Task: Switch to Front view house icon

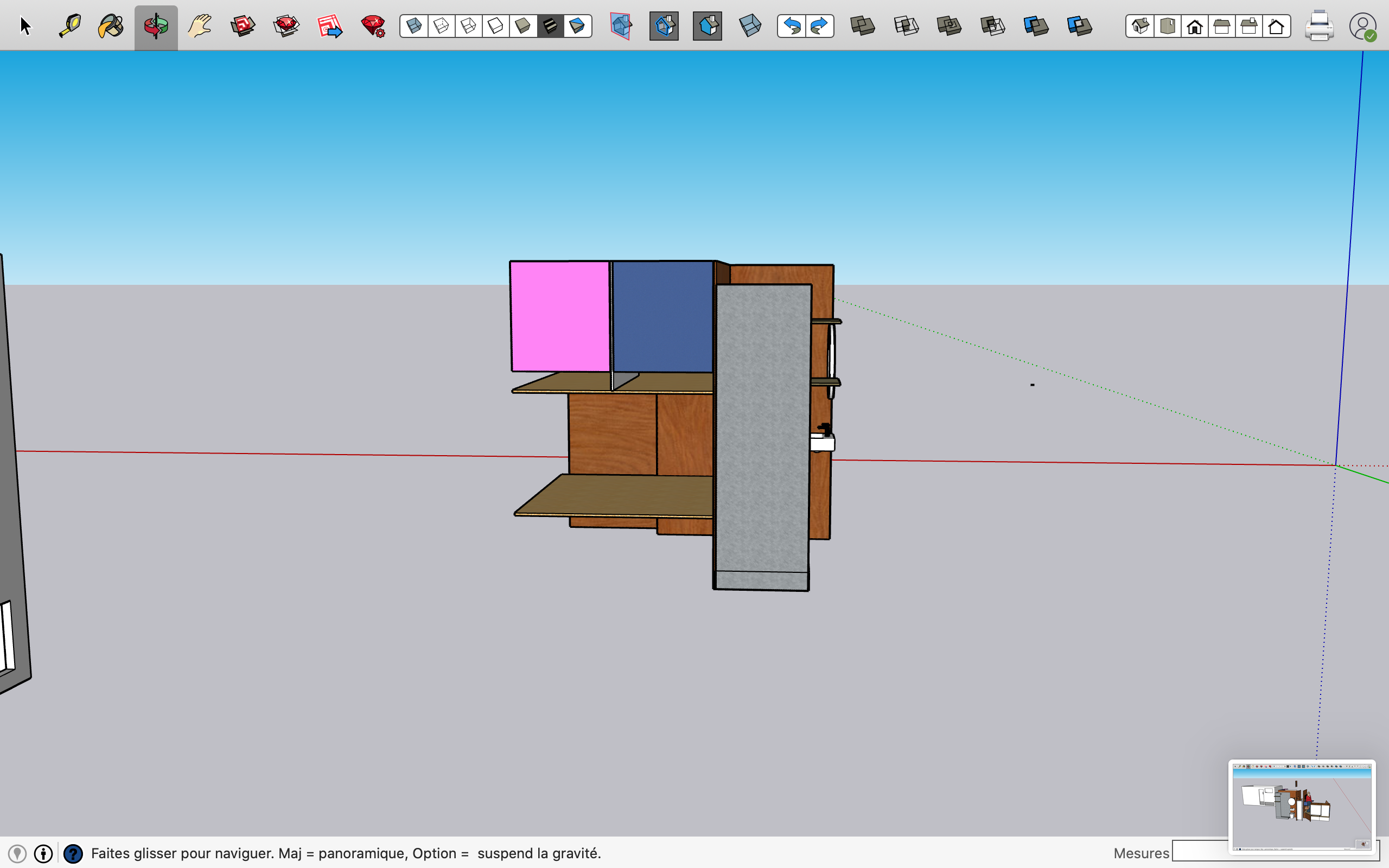Action: coord(1195,27)
